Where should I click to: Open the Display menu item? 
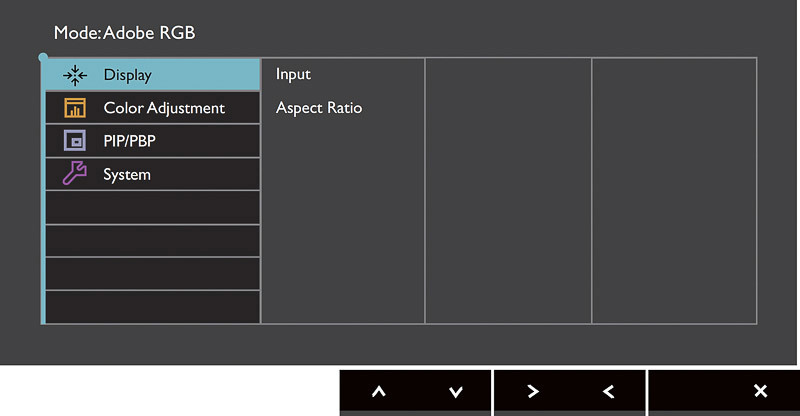pyautogui.click(x=153, y=75)
